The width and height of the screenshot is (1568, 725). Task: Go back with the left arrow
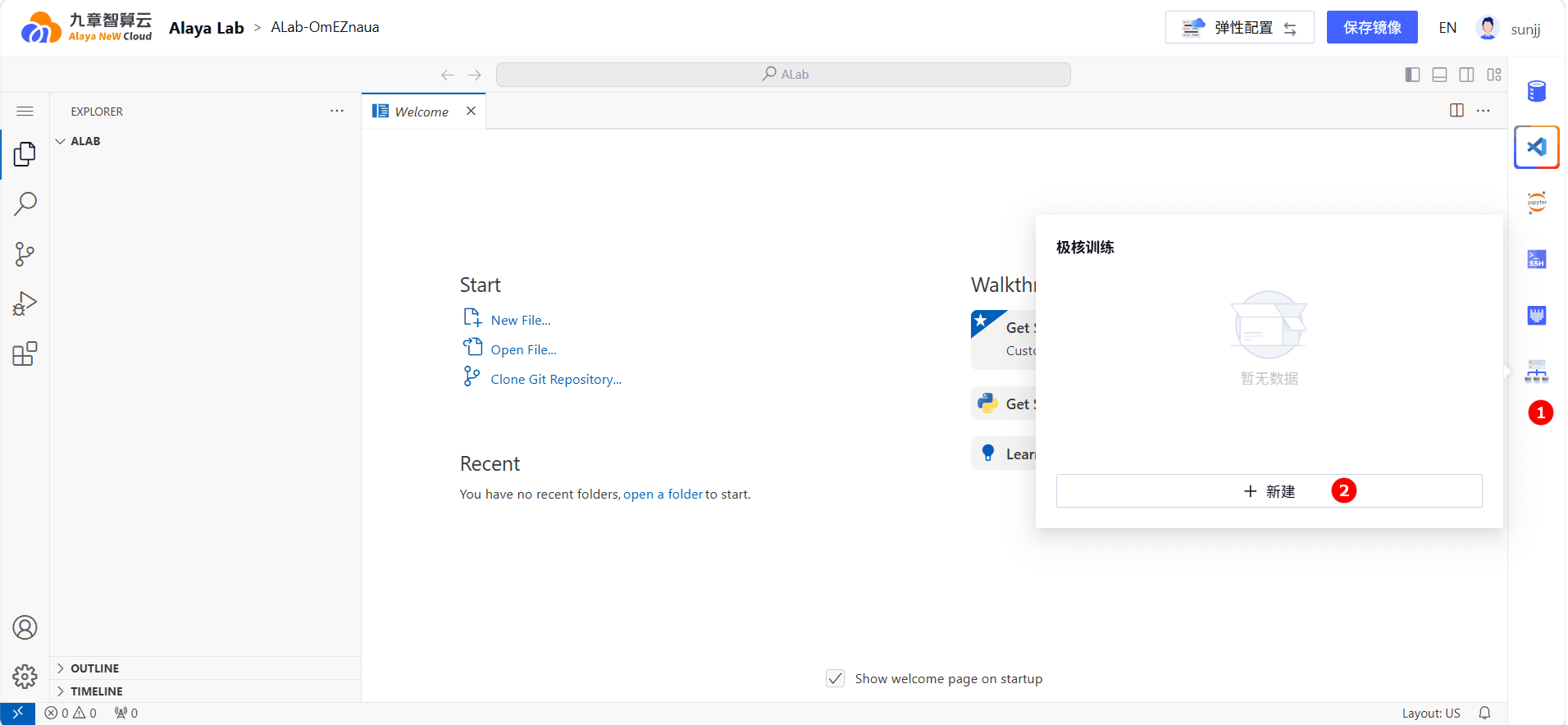[447, 75]
